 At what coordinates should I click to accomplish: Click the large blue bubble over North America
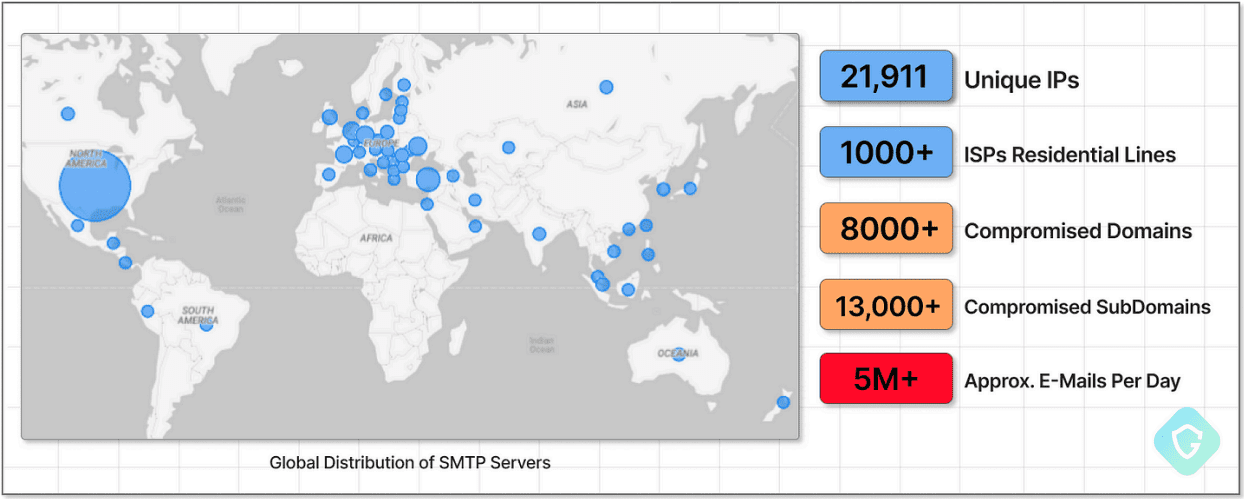point(95,188)
